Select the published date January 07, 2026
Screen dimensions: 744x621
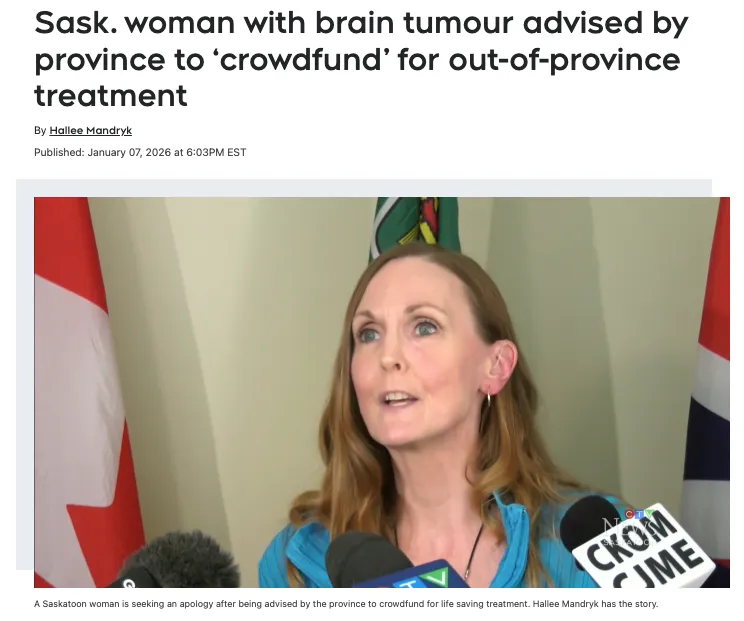(x=129, y=152)
